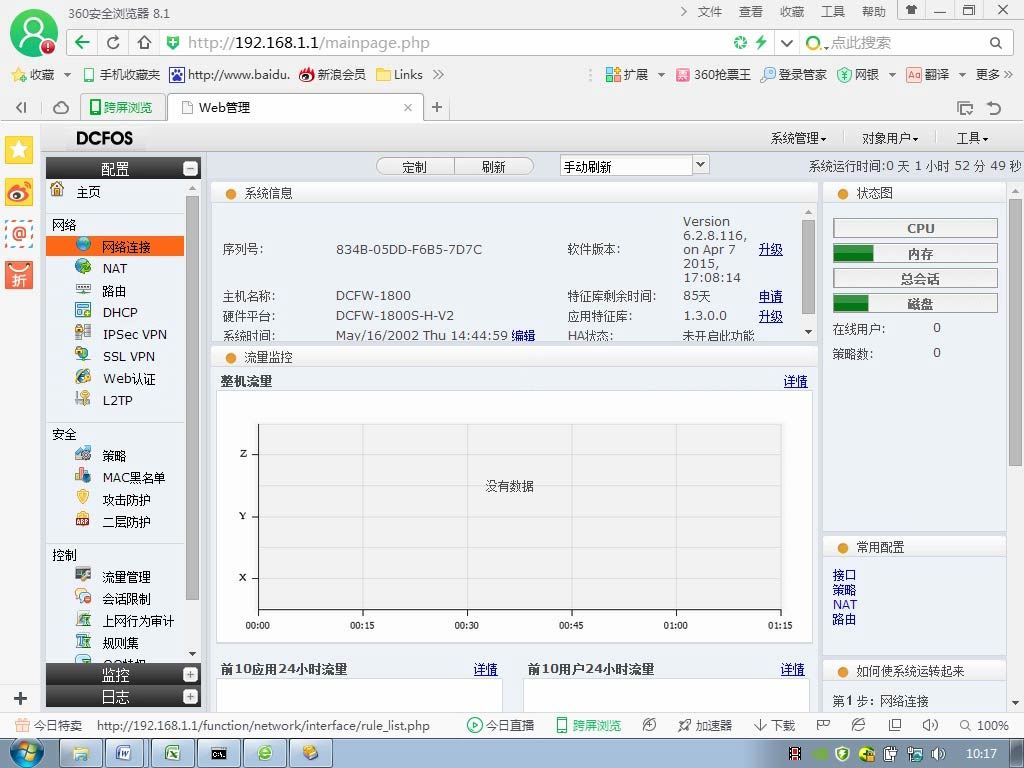Click the 攻击防护 shield icon

pyautogui.click(x=83, y=497)
